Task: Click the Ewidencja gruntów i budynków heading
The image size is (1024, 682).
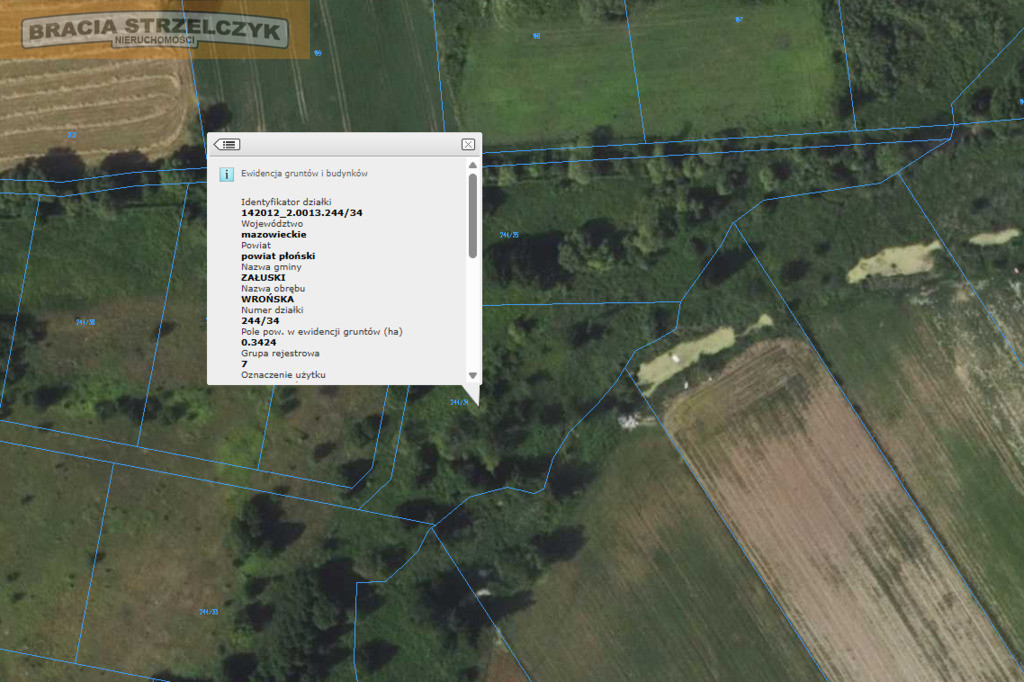Action: tap(304, 173)
